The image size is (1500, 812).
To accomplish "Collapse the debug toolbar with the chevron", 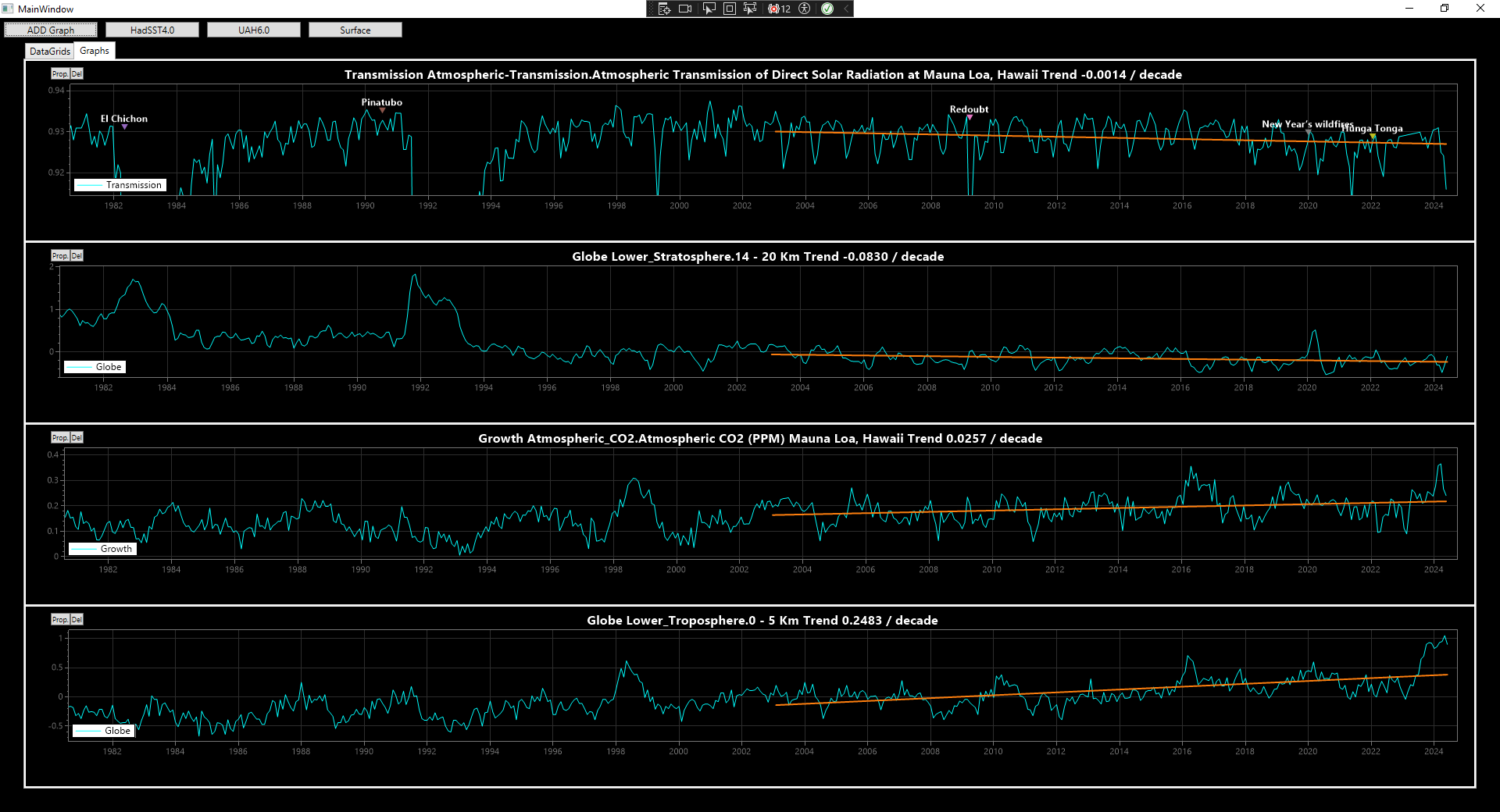I will pyautogui.click(x=845, y=9).
